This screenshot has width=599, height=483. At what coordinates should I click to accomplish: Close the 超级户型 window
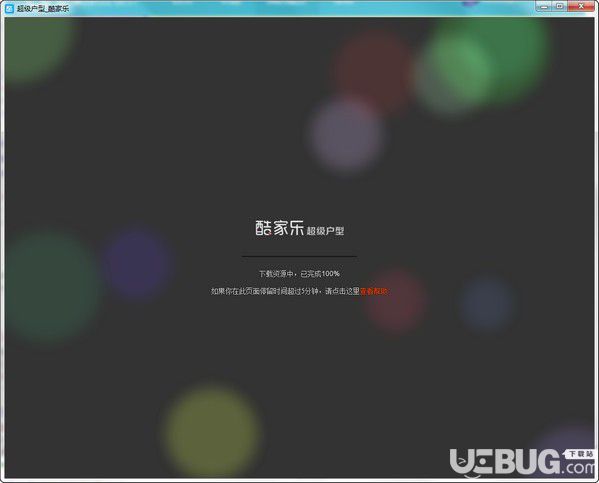[x=581, y=6]
